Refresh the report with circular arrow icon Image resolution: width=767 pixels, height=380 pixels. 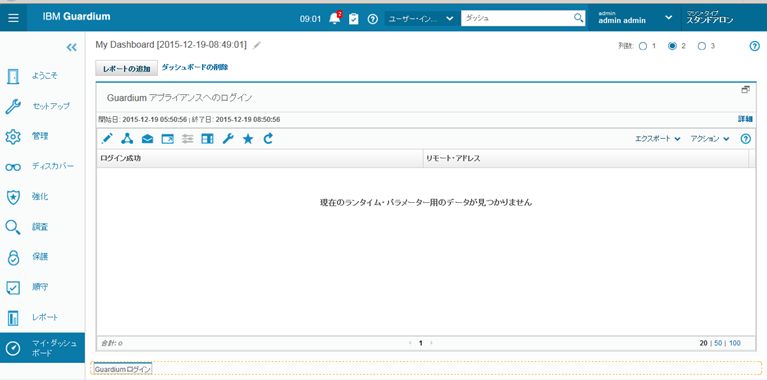point(268,139)
